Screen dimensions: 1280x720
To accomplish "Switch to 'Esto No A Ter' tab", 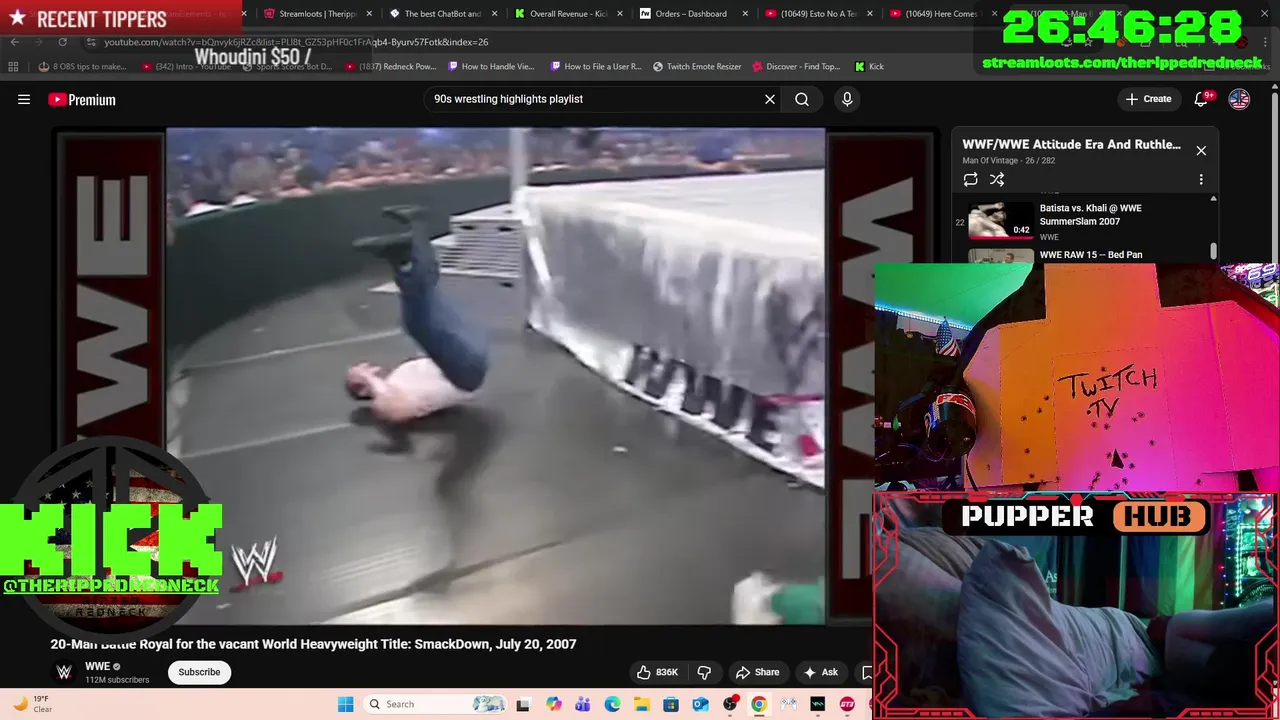I will [x=817, y=14].
